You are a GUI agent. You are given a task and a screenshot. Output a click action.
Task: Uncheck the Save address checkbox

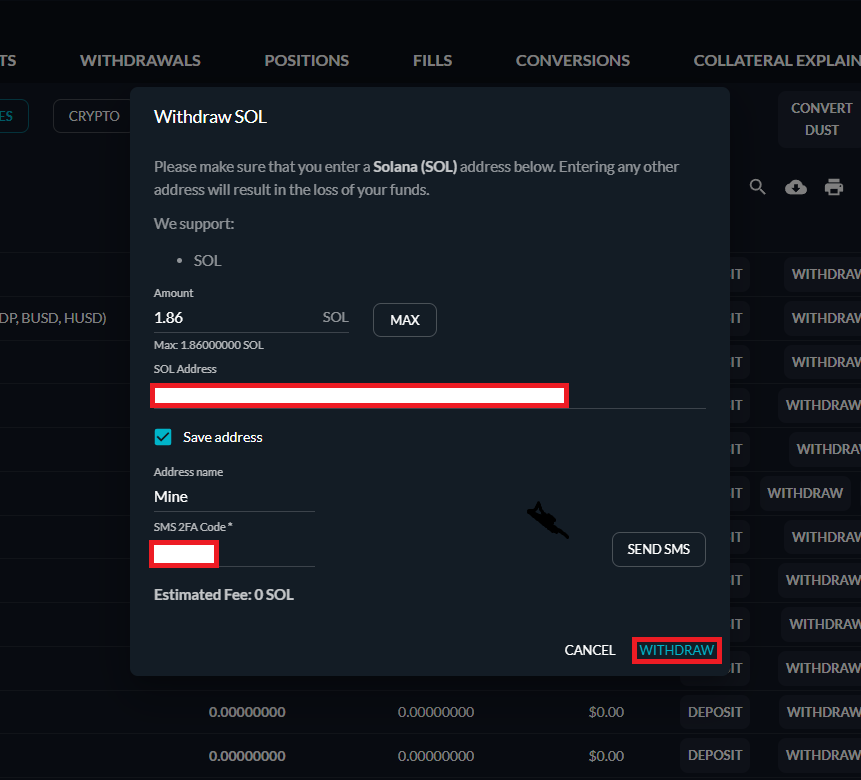pyautogui.click(x=163, y=437)
